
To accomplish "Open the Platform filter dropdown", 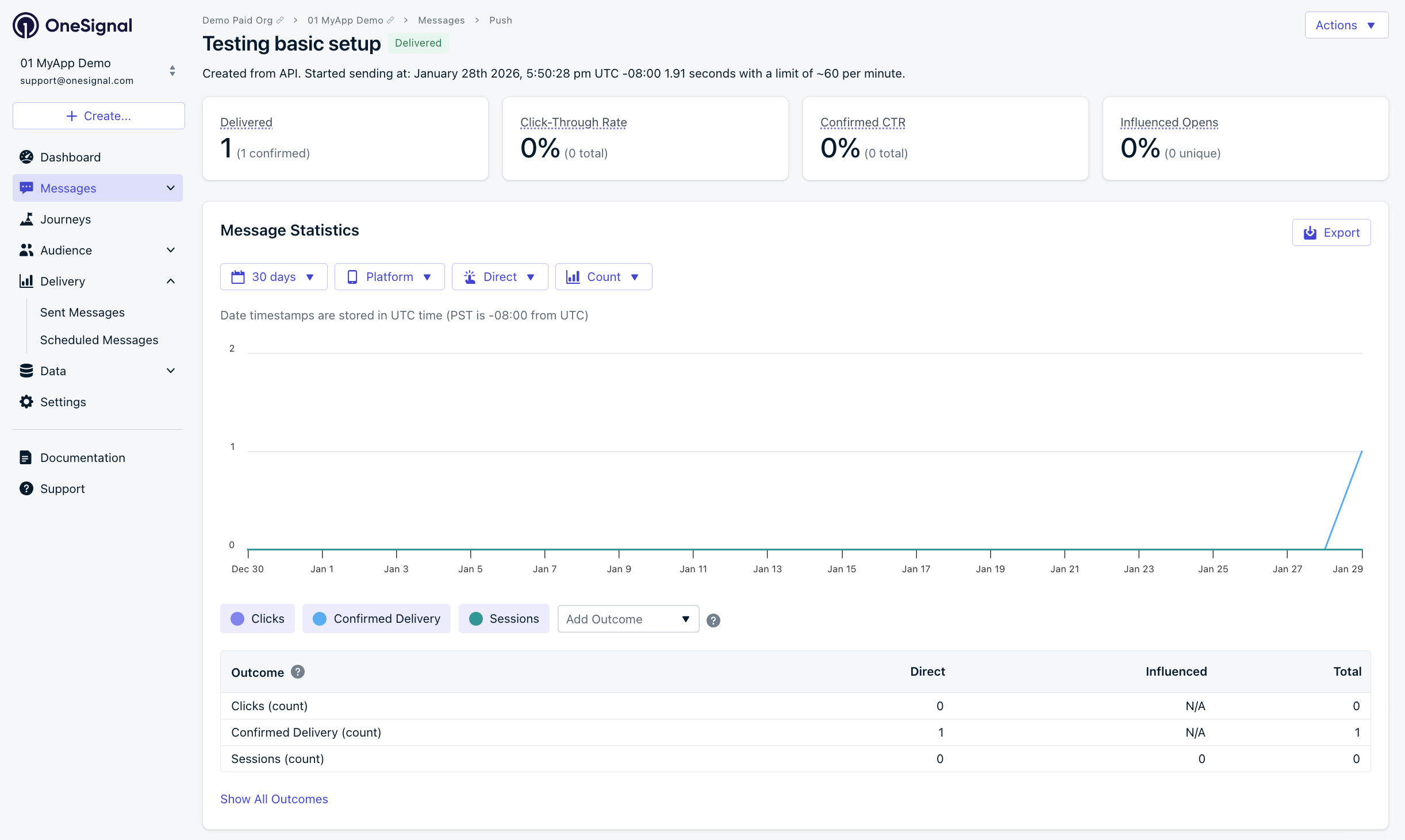I will point(389,276).
